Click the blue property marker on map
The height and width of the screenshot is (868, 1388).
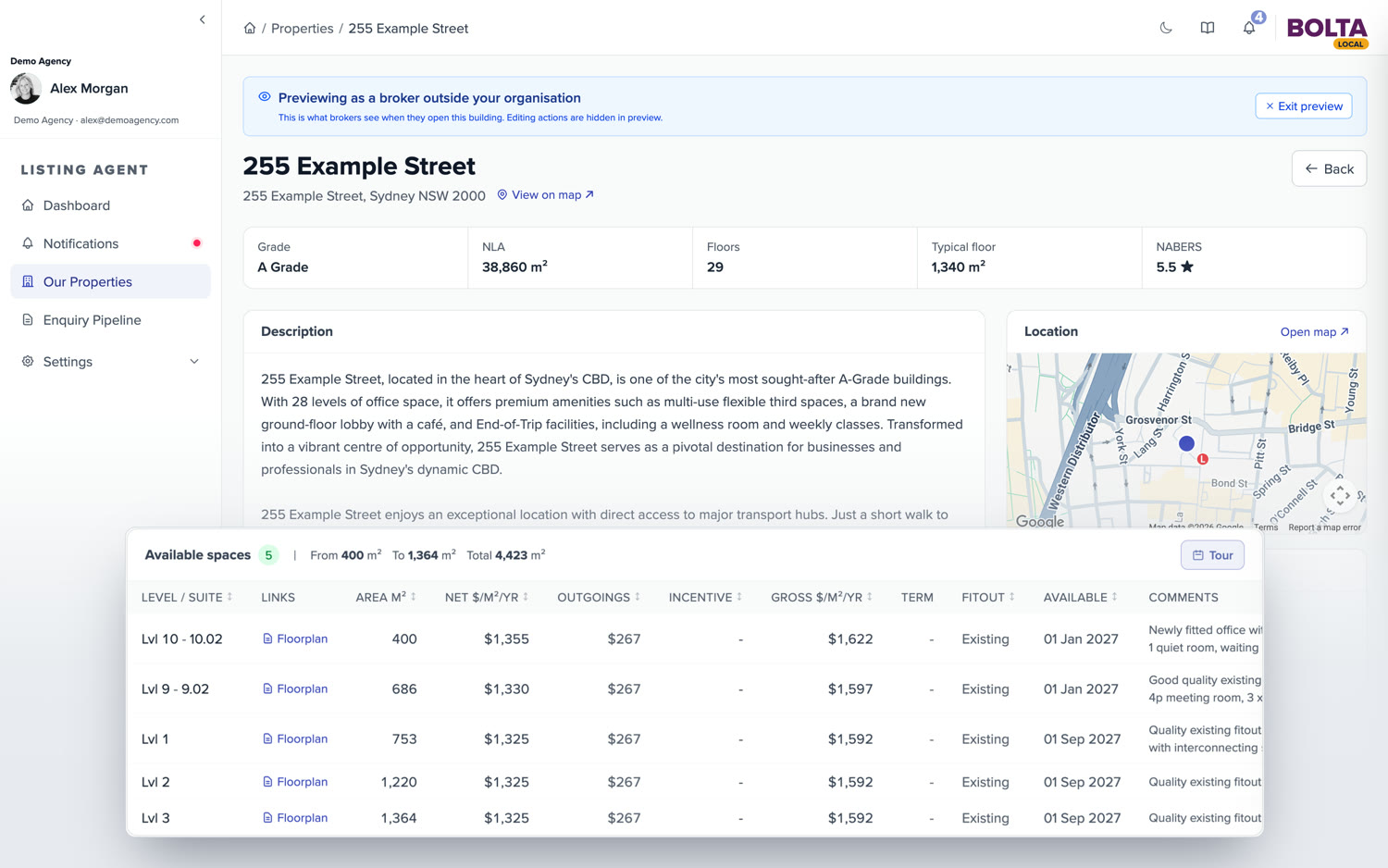click(1186, 443)
